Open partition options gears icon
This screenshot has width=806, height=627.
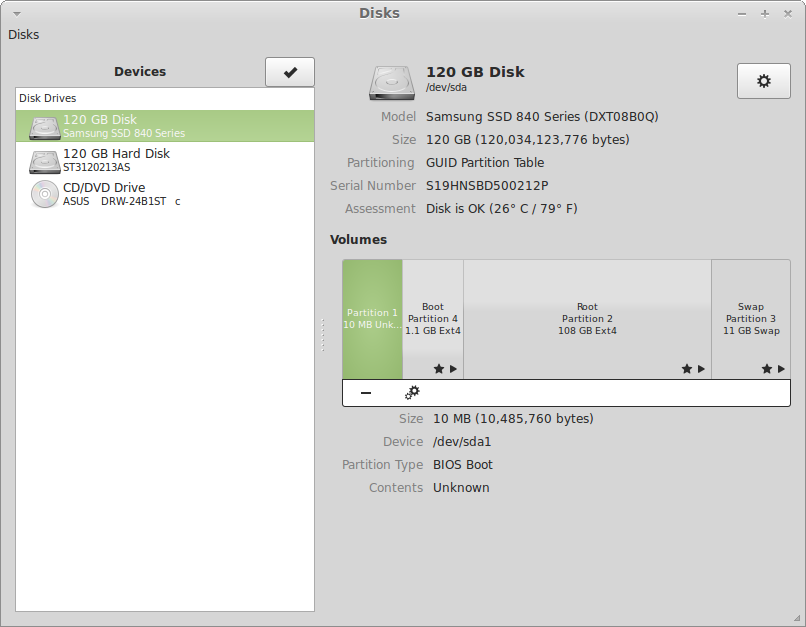[412, 393]
